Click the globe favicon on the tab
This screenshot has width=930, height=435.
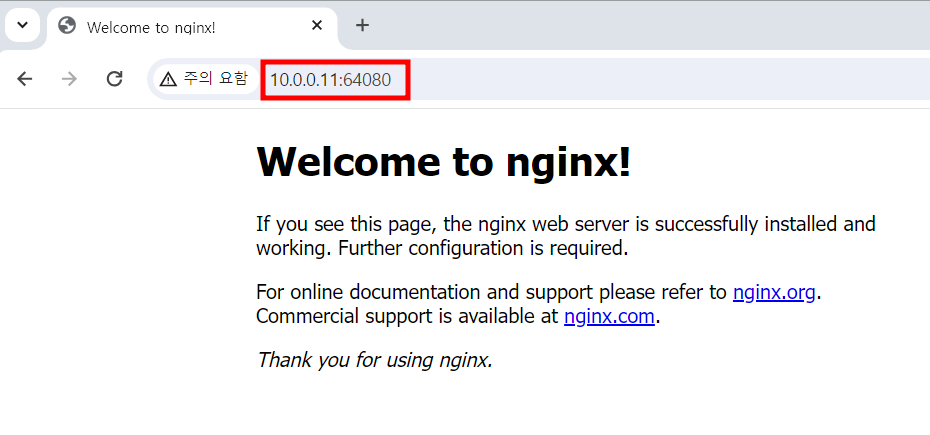point(67,26)
